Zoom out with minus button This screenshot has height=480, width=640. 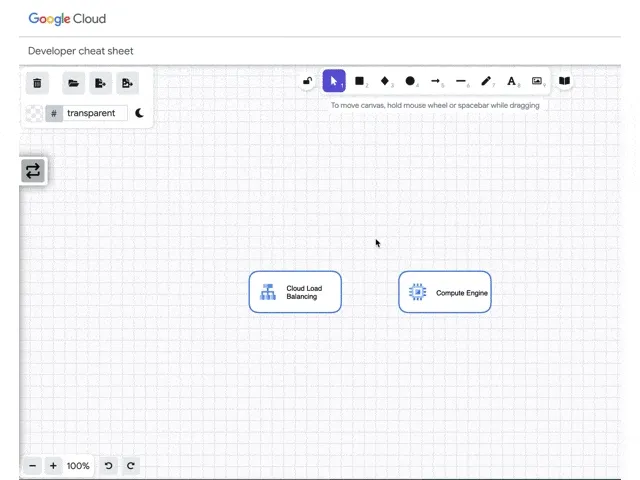point(33,466)
